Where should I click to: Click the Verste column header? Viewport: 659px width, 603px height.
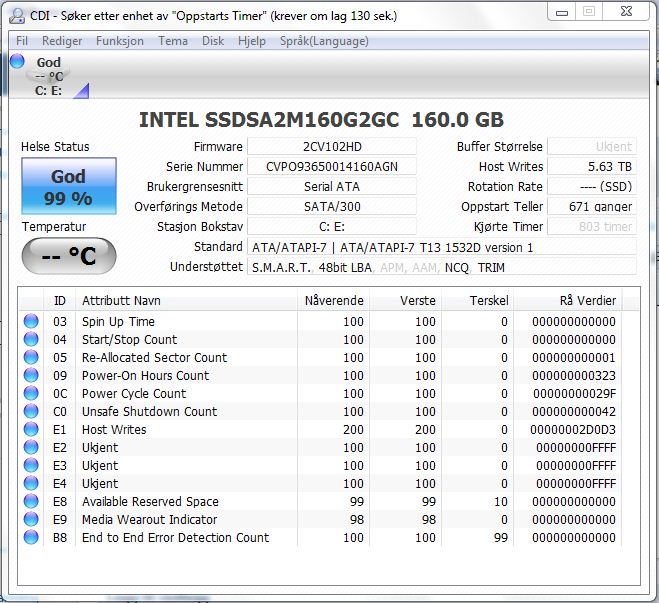coord(406,300)
